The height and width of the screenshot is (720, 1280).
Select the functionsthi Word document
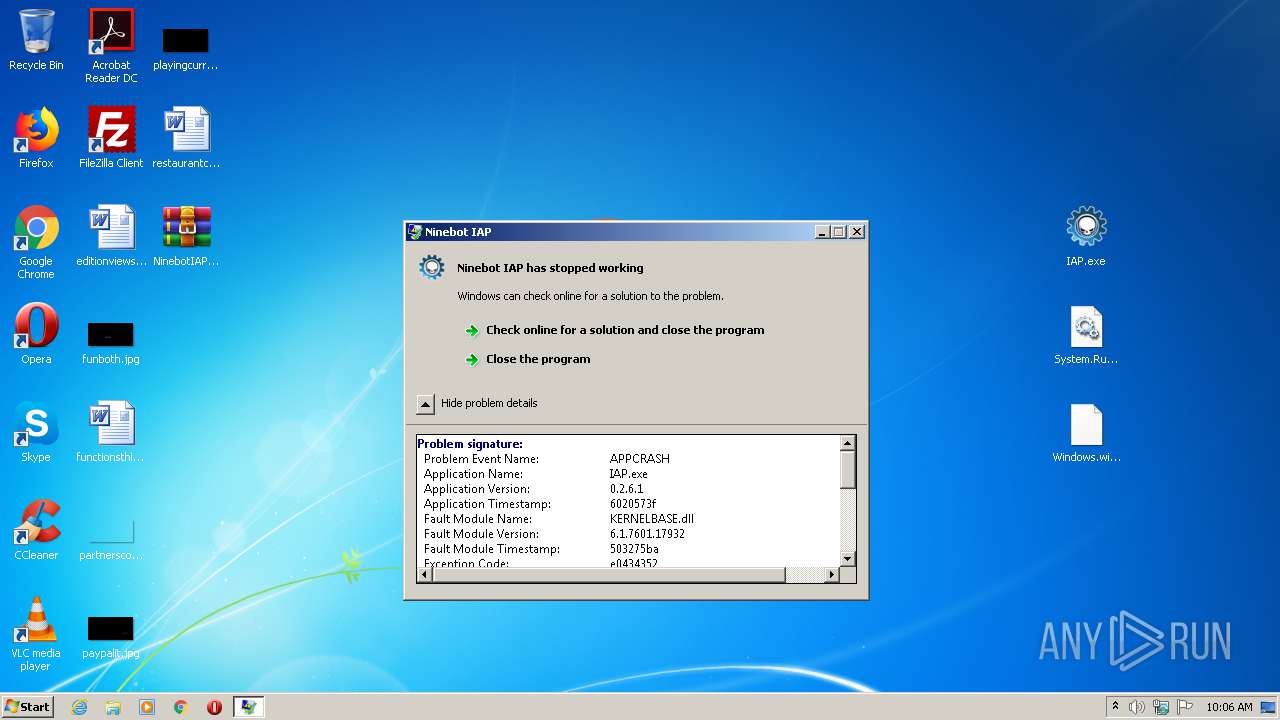[x=110, y=432]
